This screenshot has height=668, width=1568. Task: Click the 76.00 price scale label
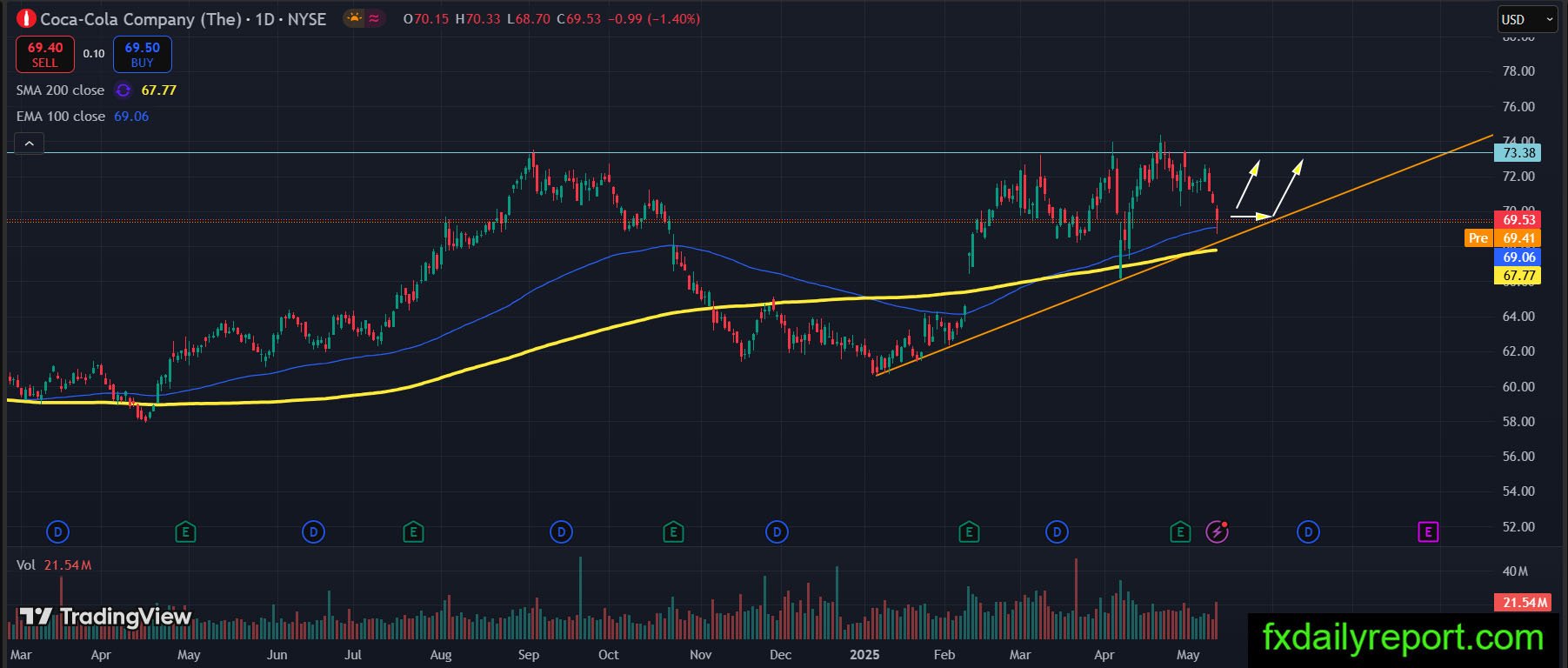[x=1518, y=107]
